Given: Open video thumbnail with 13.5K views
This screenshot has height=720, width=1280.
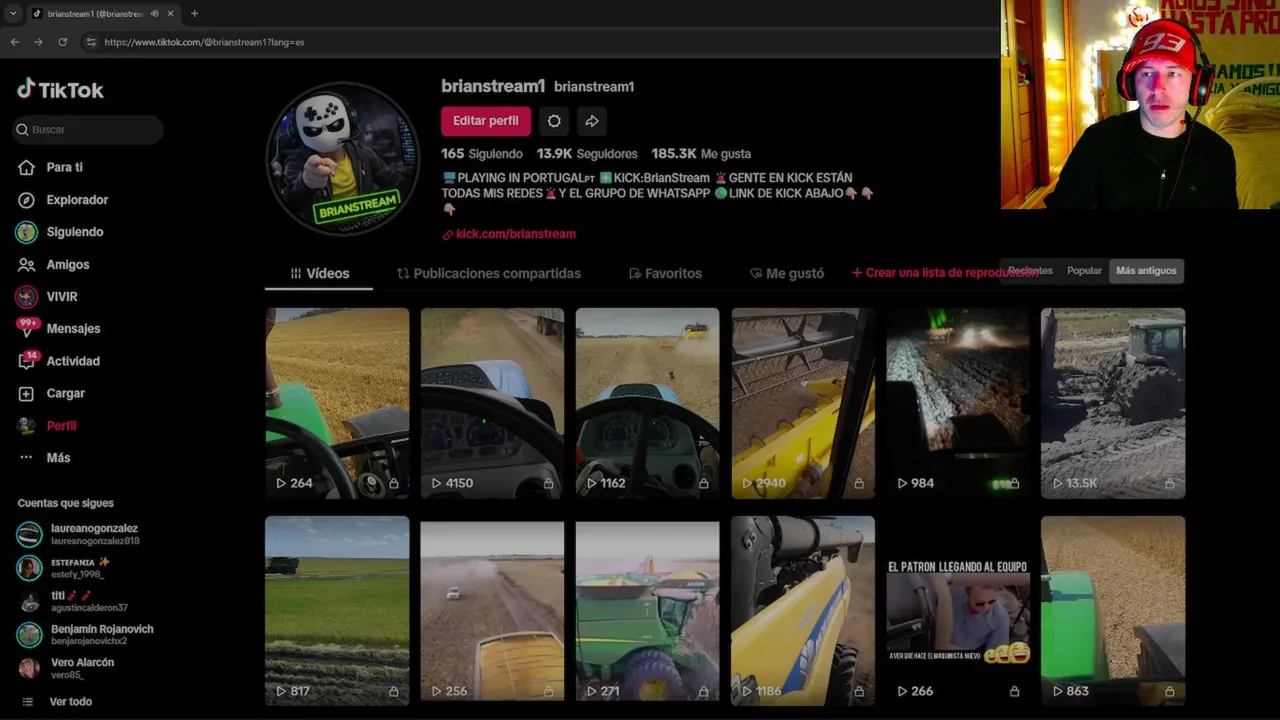Looking at the screenshot, I should (x=1113, y=403).
